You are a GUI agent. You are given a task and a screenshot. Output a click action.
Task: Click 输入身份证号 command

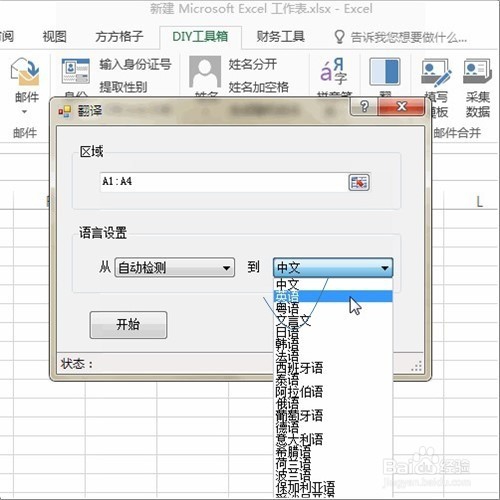pyautogui.click(x=135, y=64)
